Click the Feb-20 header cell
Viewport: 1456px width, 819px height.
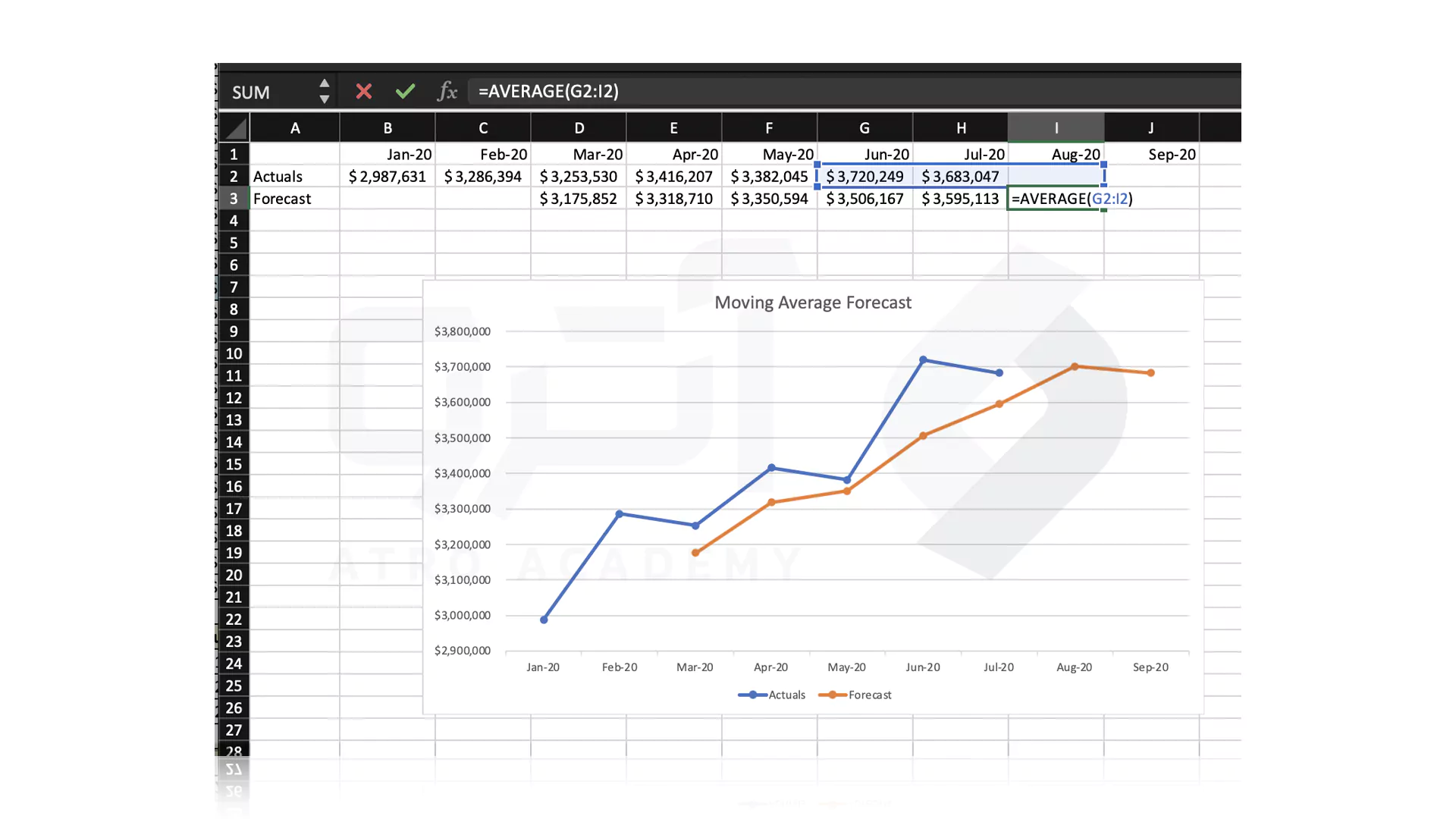tap(483, 155)
